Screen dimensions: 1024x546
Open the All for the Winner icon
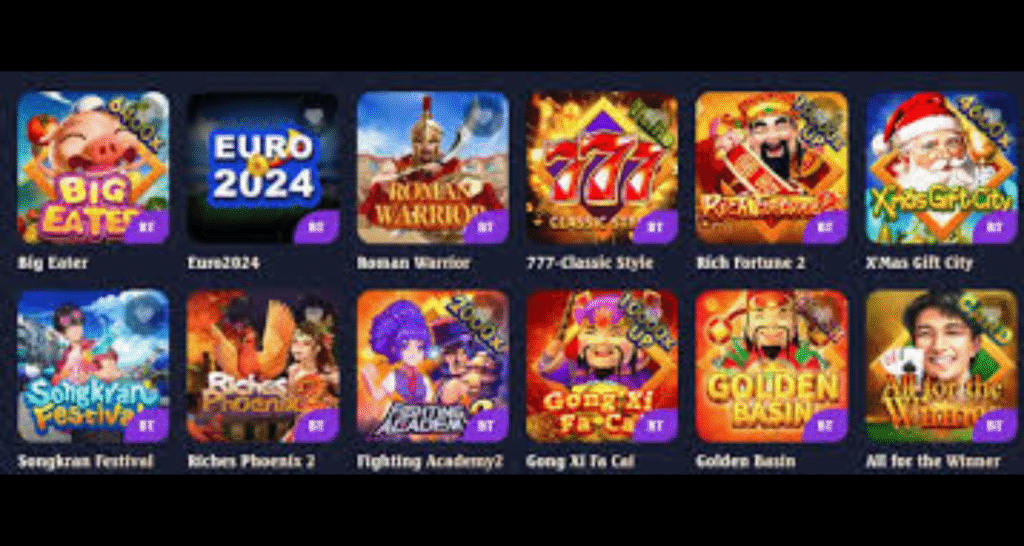click(942, 366)
